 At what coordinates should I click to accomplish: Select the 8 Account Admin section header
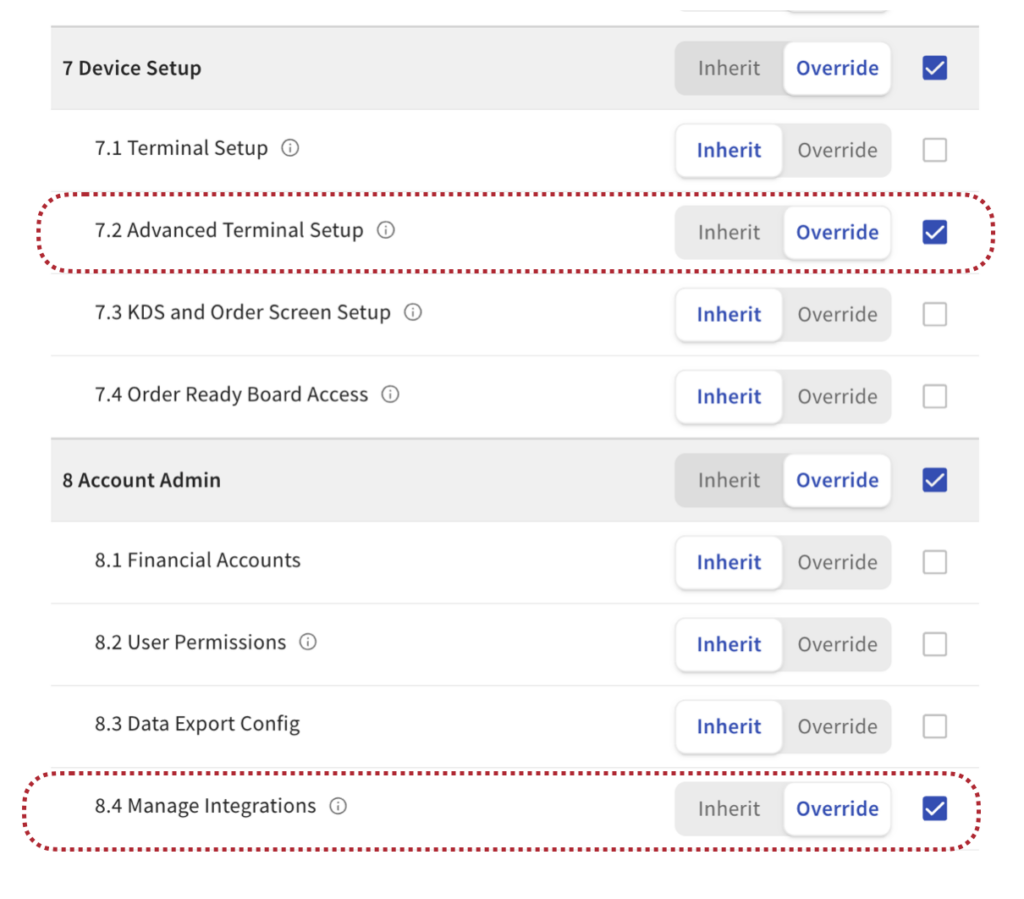click(141, 480)
